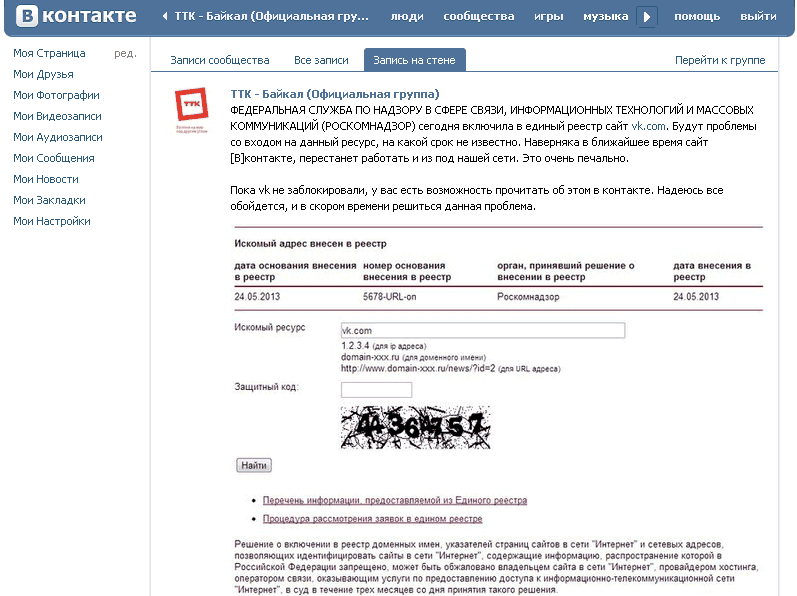Viewport: 797px width, 596px height.
Task: Open Мои Друзья in the sidebar
Action: (x=43, y=74)
